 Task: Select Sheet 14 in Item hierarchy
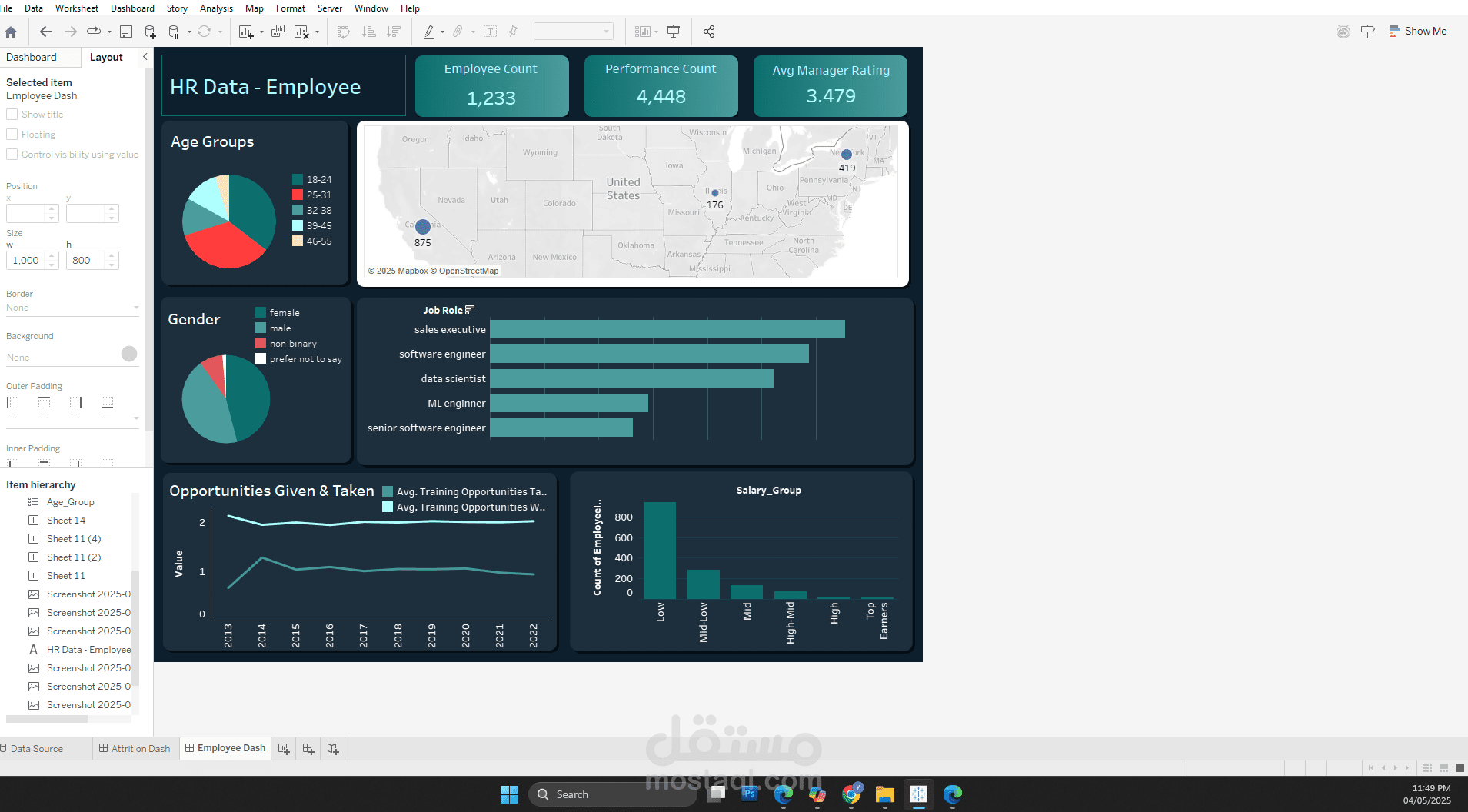[x=66, y=521]
